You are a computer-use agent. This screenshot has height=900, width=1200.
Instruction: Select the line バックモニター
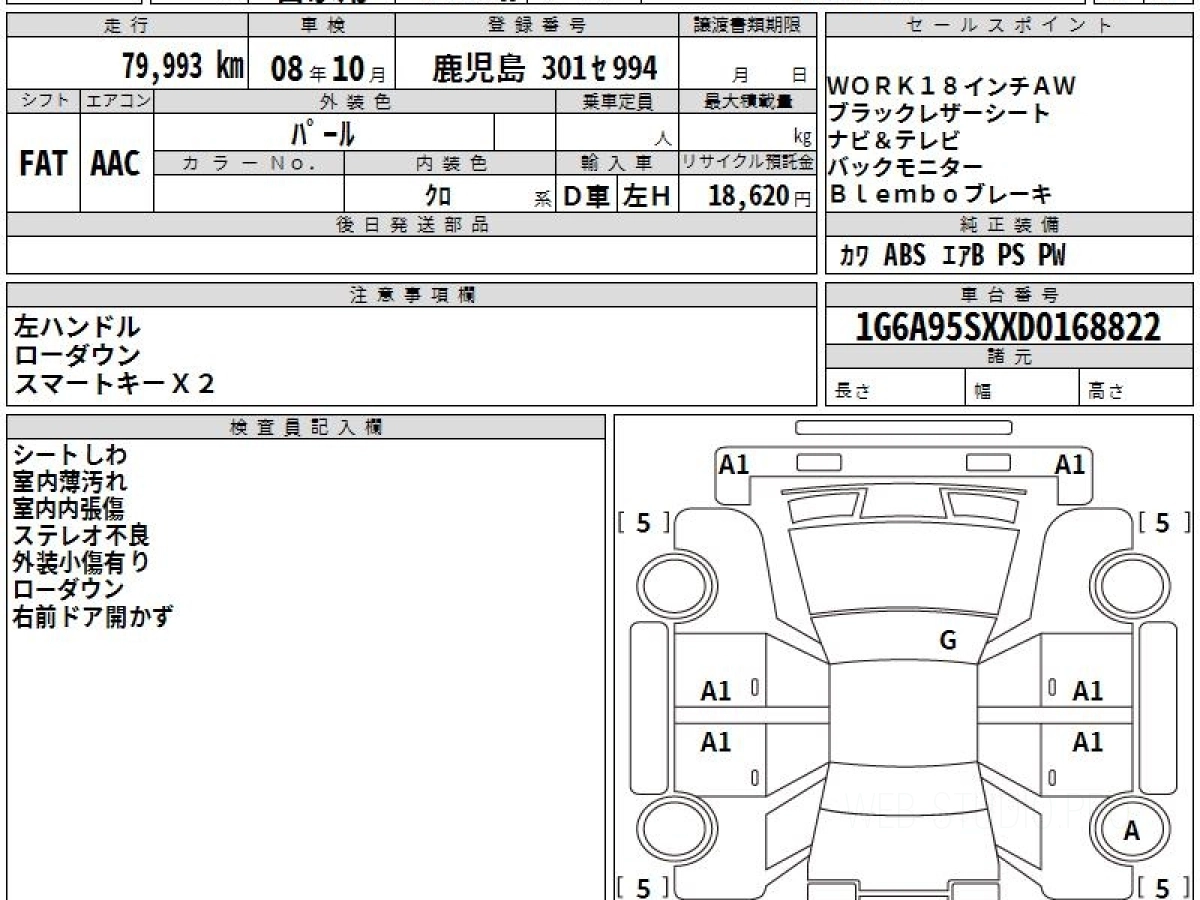905,167
